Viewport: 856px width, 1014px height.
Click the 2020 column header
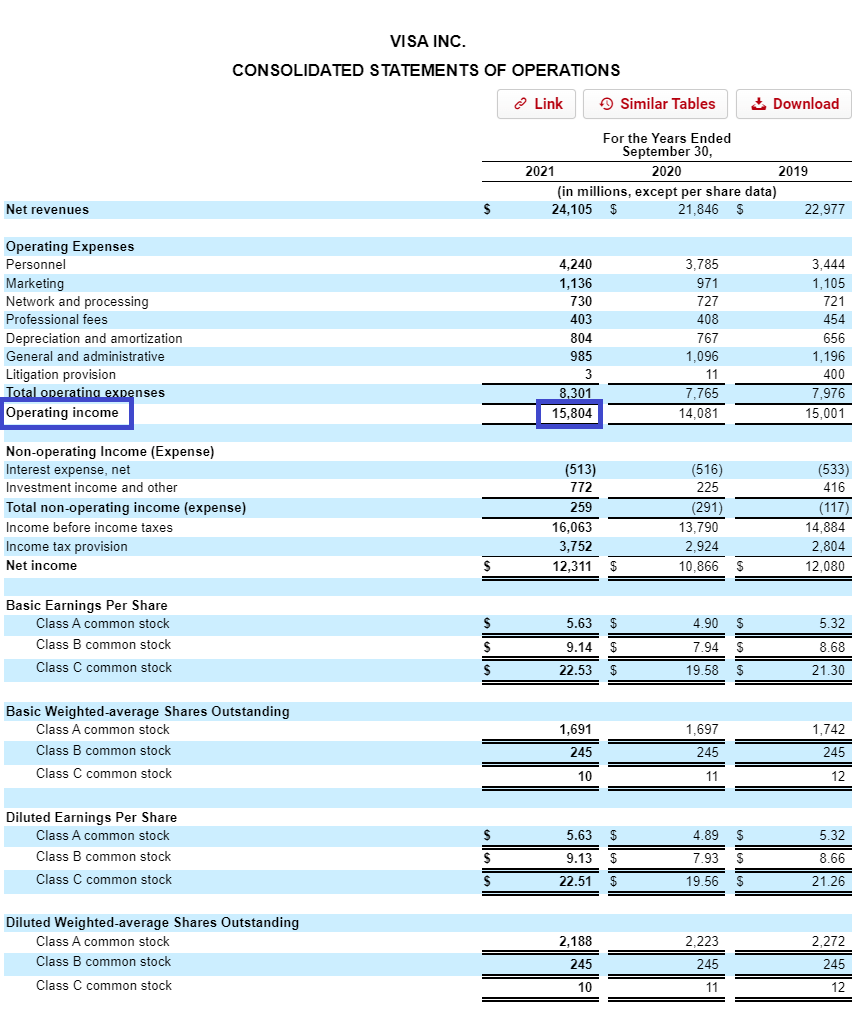pos(666,171)
